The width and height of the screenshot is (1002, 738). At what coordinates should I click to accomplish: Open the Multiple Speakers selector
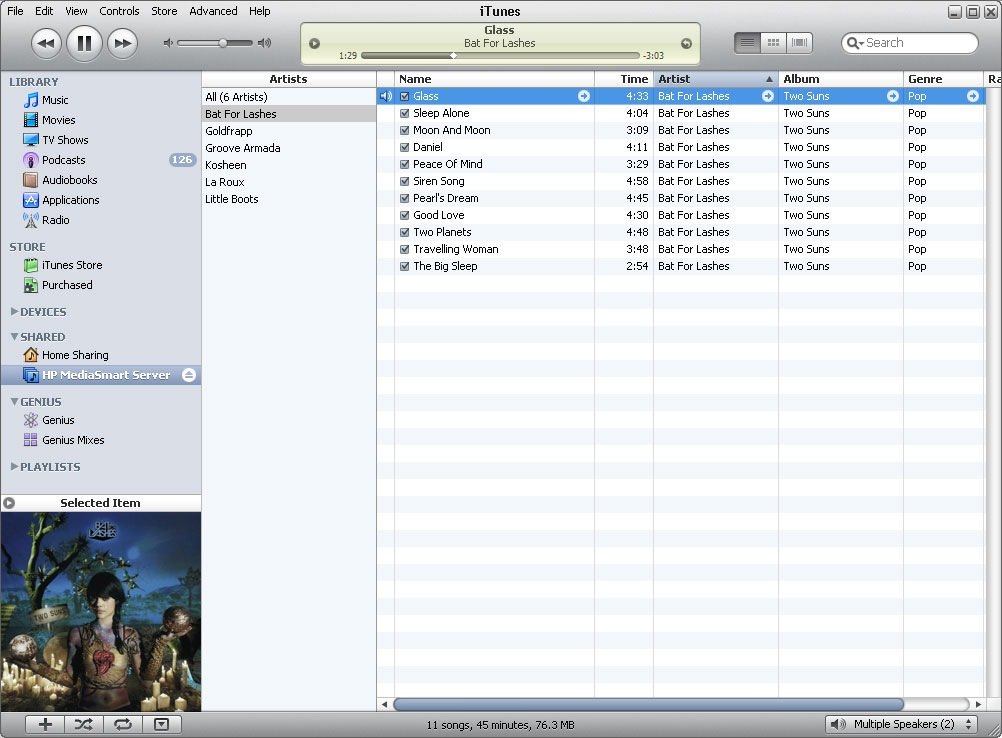(x=901, y=724)
